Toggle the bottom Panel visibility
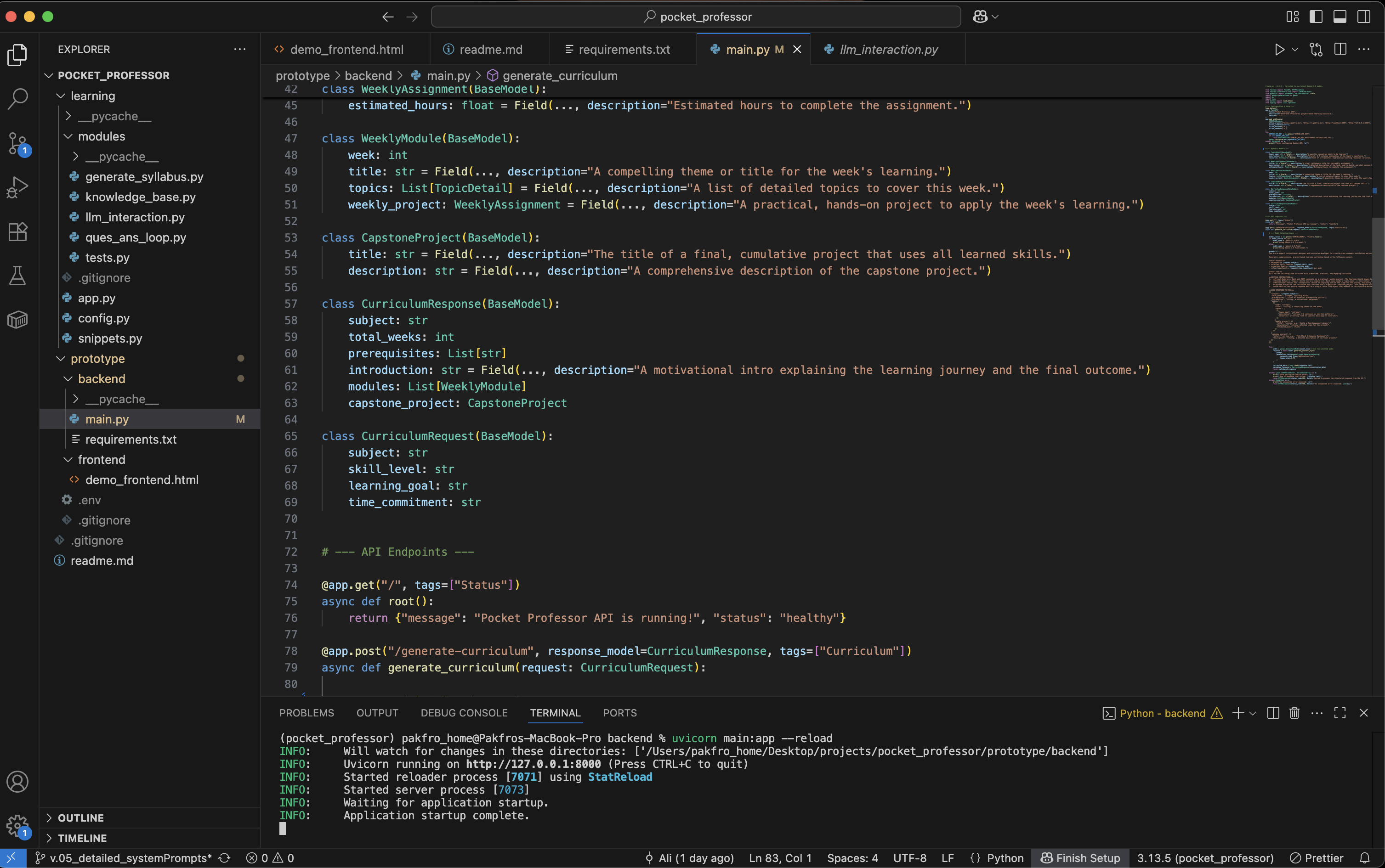 click(x=1340, y=17)
